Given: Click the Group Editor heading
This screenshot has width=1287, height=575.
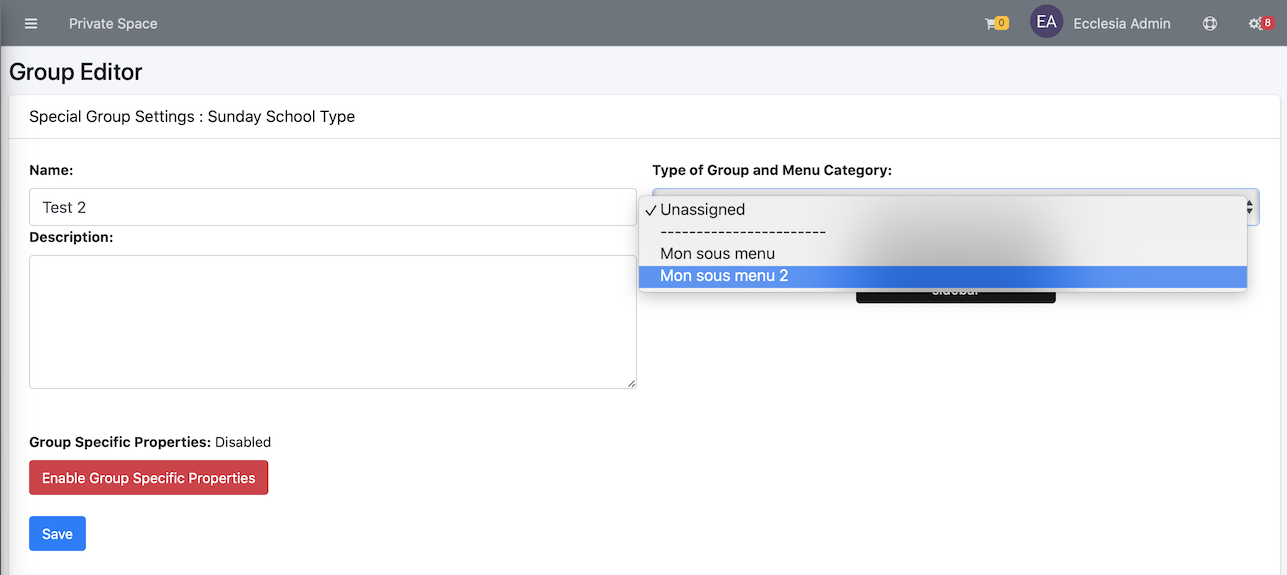Looking at the screenshot, I should tap(76, 72).
